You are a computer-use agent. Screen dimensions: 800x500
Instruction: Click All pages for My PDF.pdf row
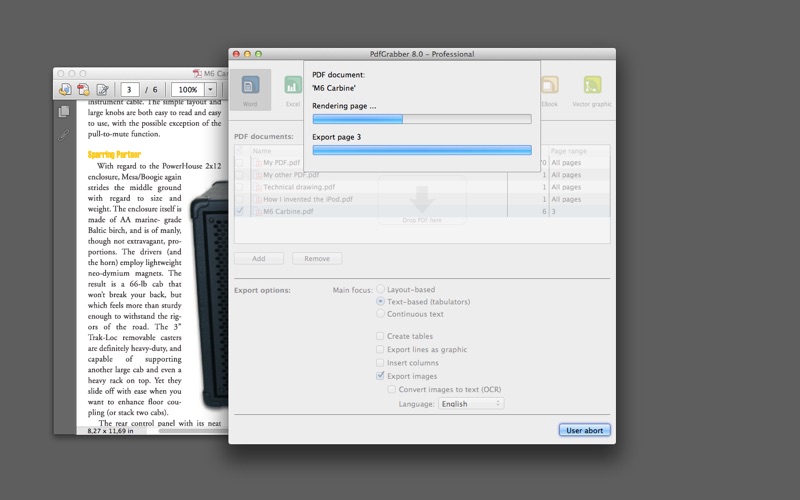(566, 163)
